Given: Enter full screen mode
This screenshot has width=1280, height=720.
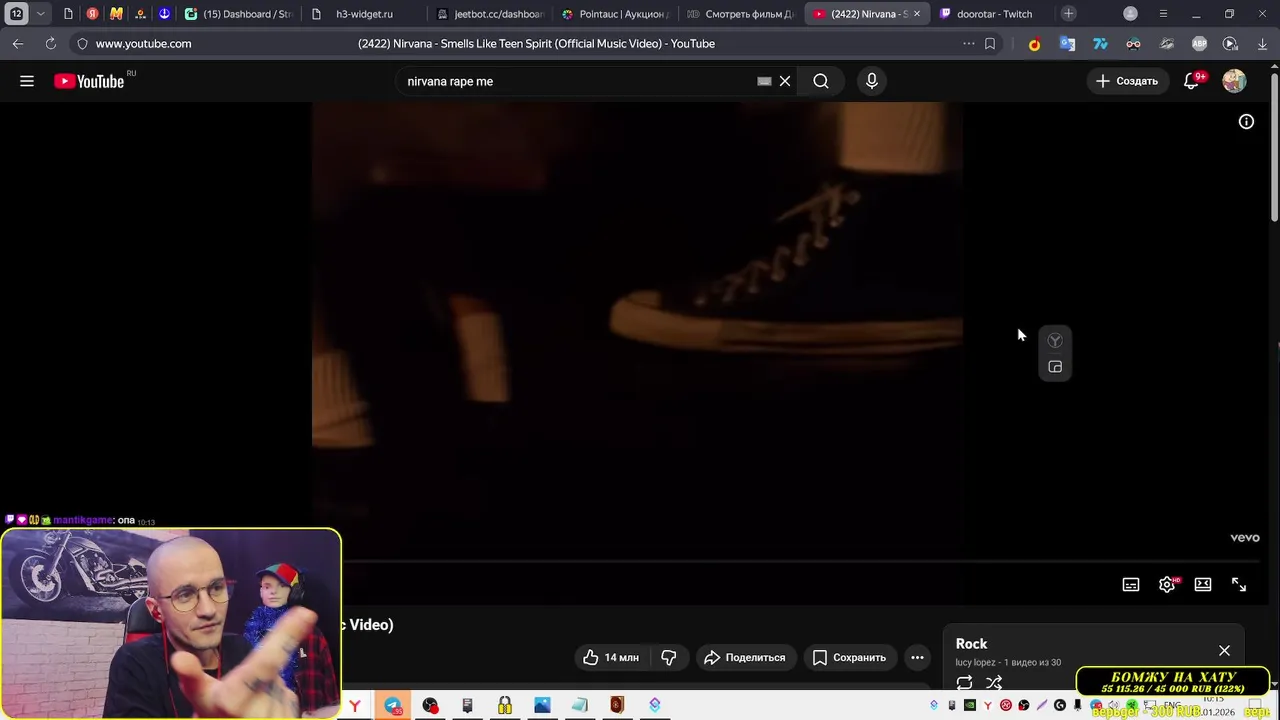Looking at the screenshot, I should [x=1239, y=585].
